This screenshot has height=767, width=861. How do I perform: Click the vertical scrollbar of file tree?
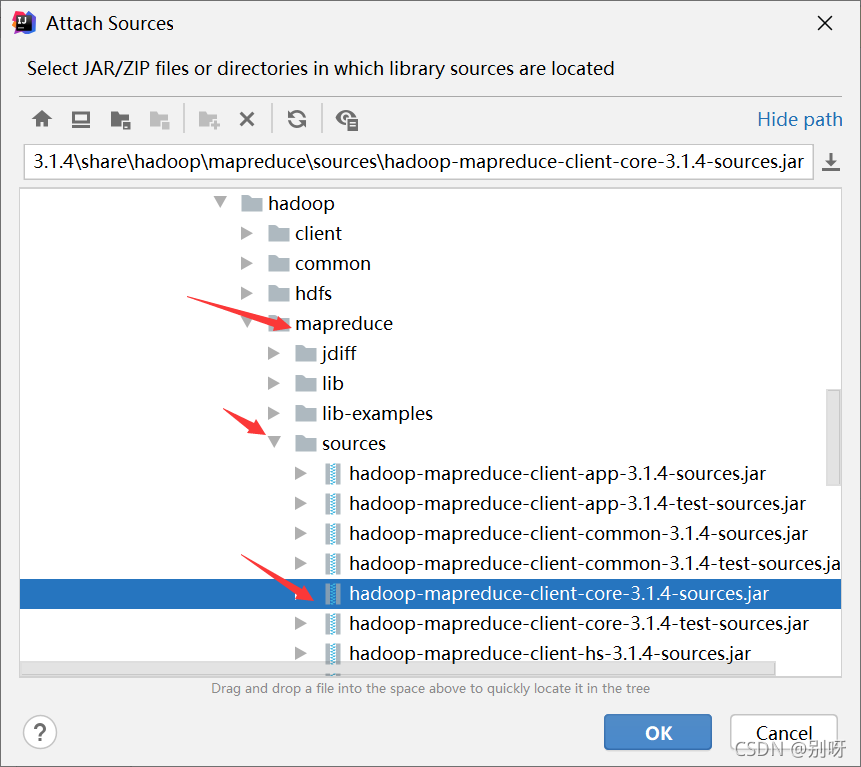click(x=833, y=438)
